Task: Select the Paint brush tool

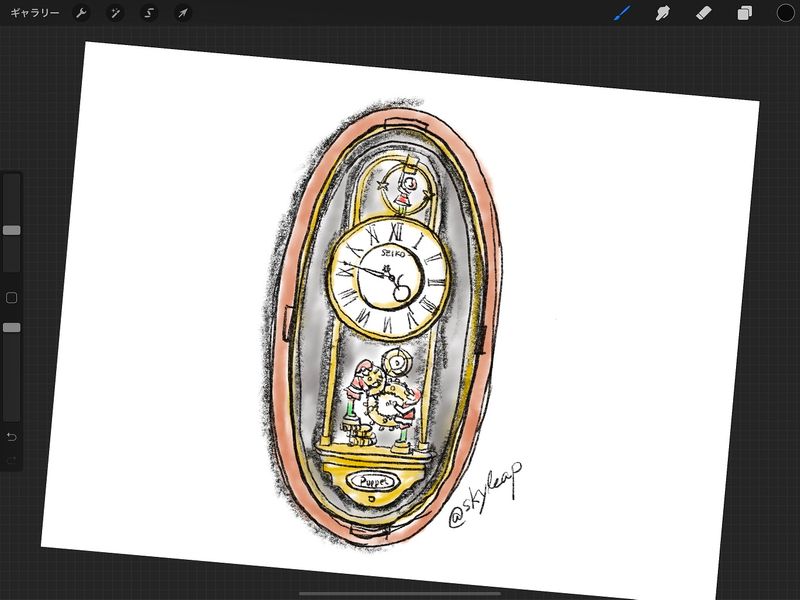Action: pyautogui.click(x=622, y=14)
